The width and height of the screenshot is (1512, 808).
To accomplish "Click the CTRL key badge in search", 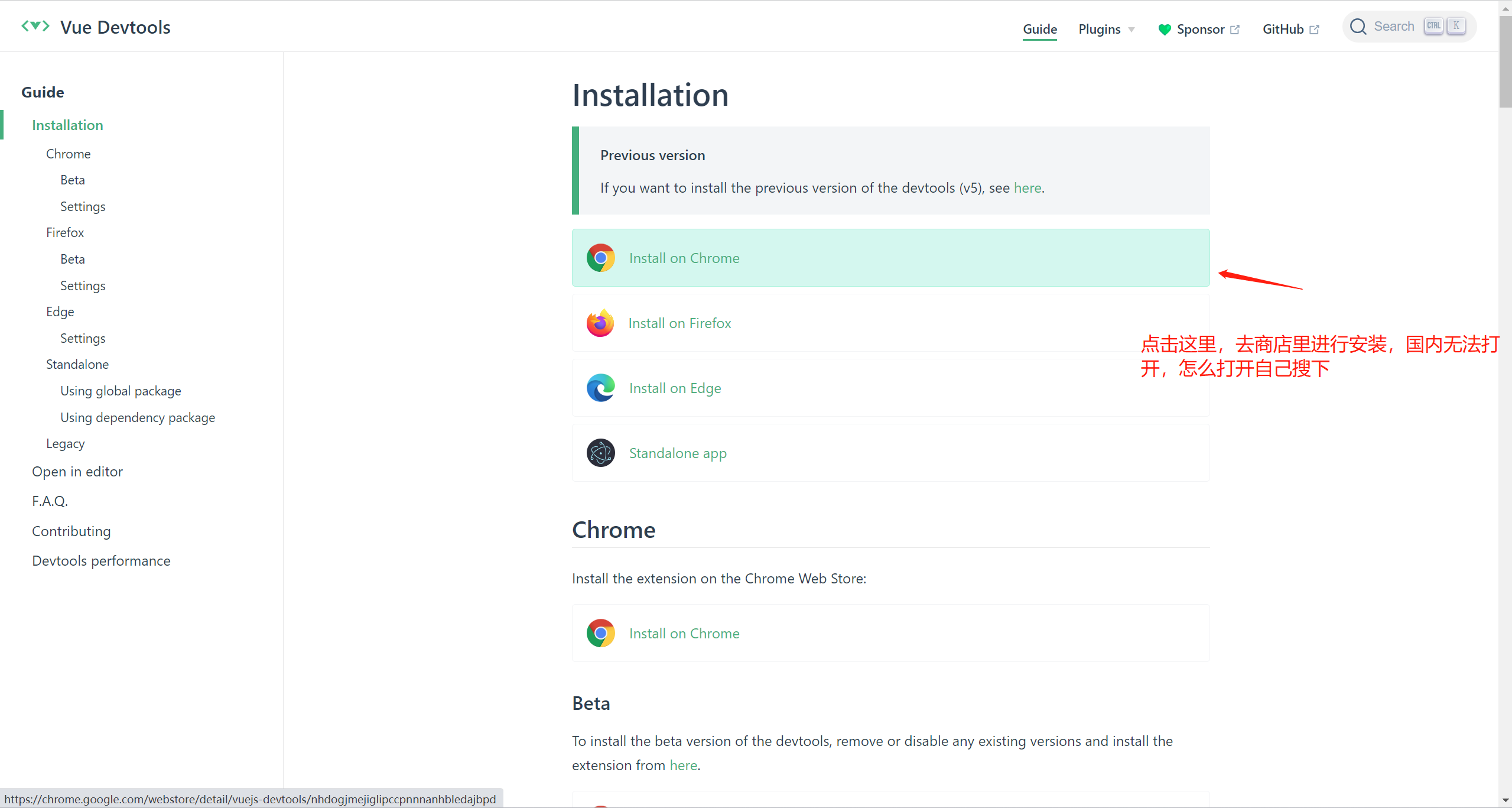I will 1433,26.
